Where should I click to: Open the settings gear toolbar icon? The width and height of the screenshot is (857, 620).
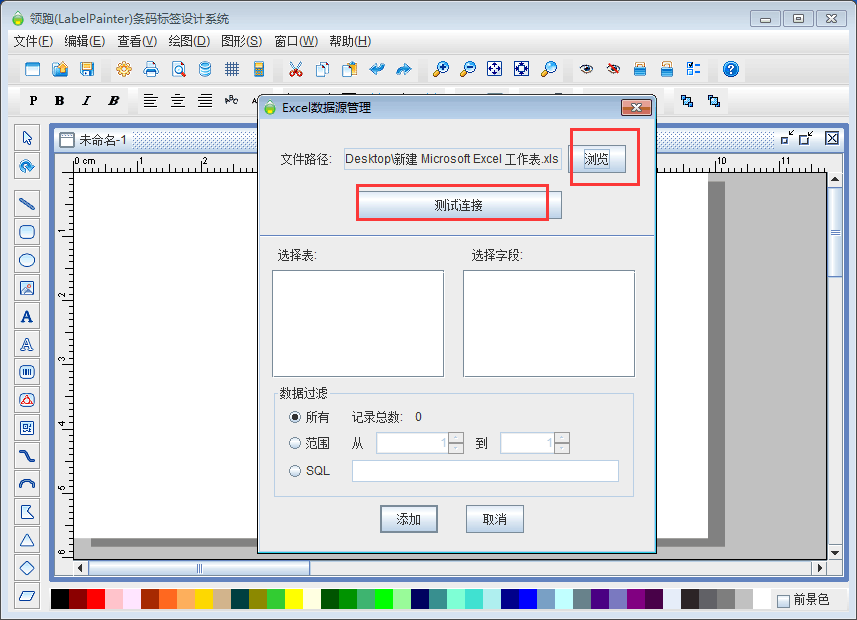(124, 69)
